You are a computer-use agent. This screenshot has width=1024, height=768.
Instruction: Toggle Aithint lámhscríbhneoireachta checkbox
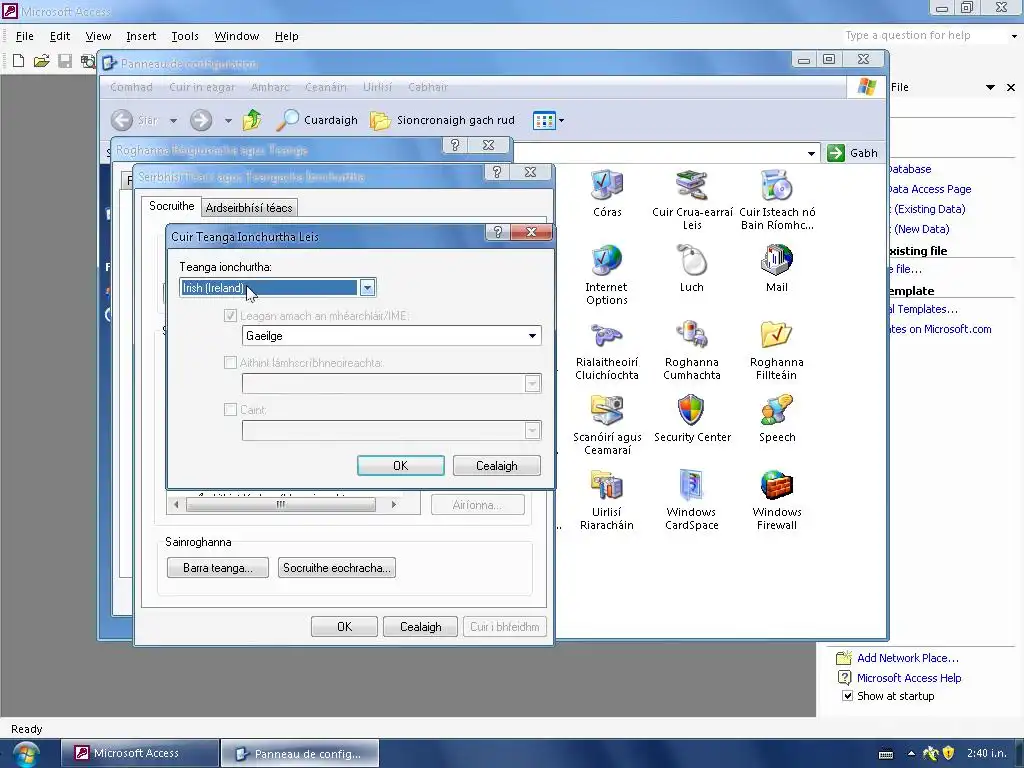click(230, 362)
